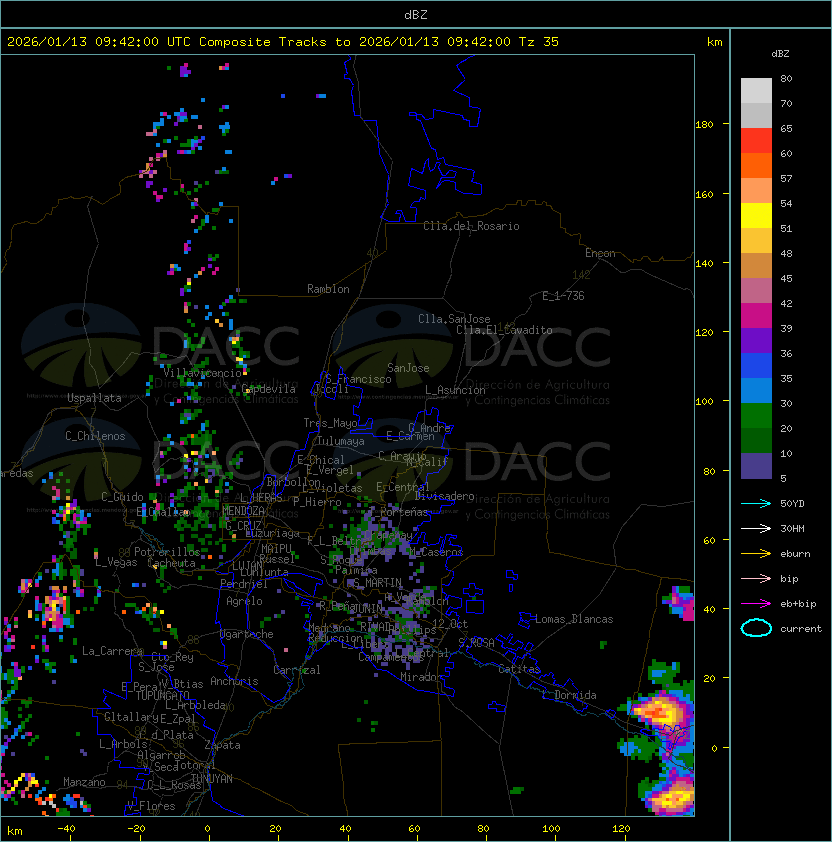Click the yellow eburn arrow in legend

[756, 553]
